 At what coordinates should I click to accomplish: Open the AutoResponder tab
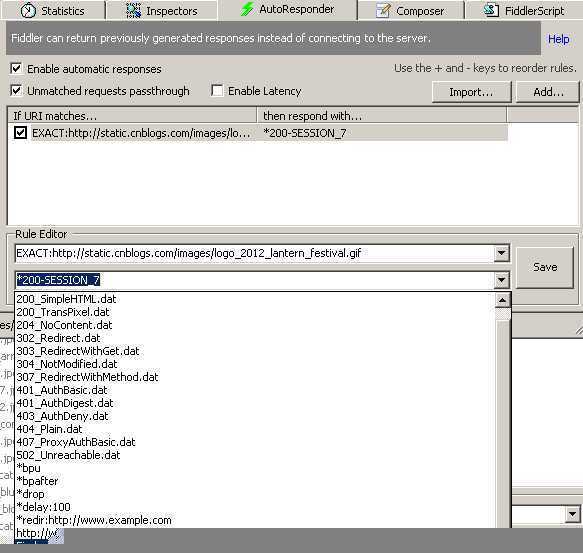287,9
